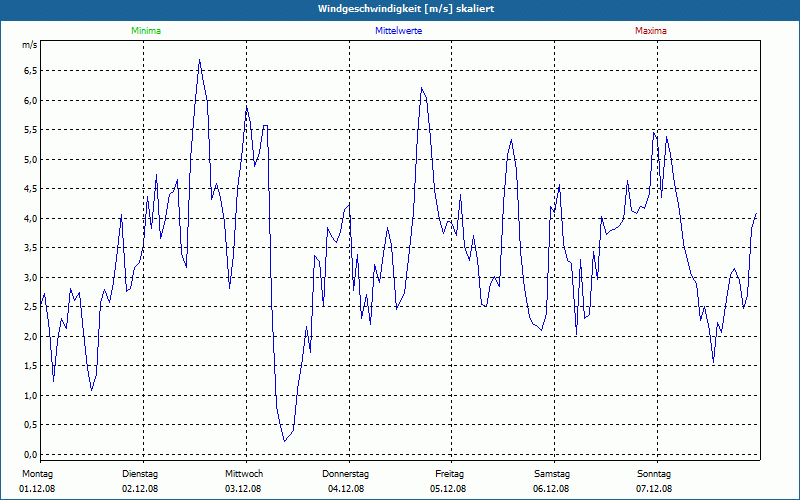Screen dimensions: 800x500
Task: Click the date 04.12.08
Action: 346,489
